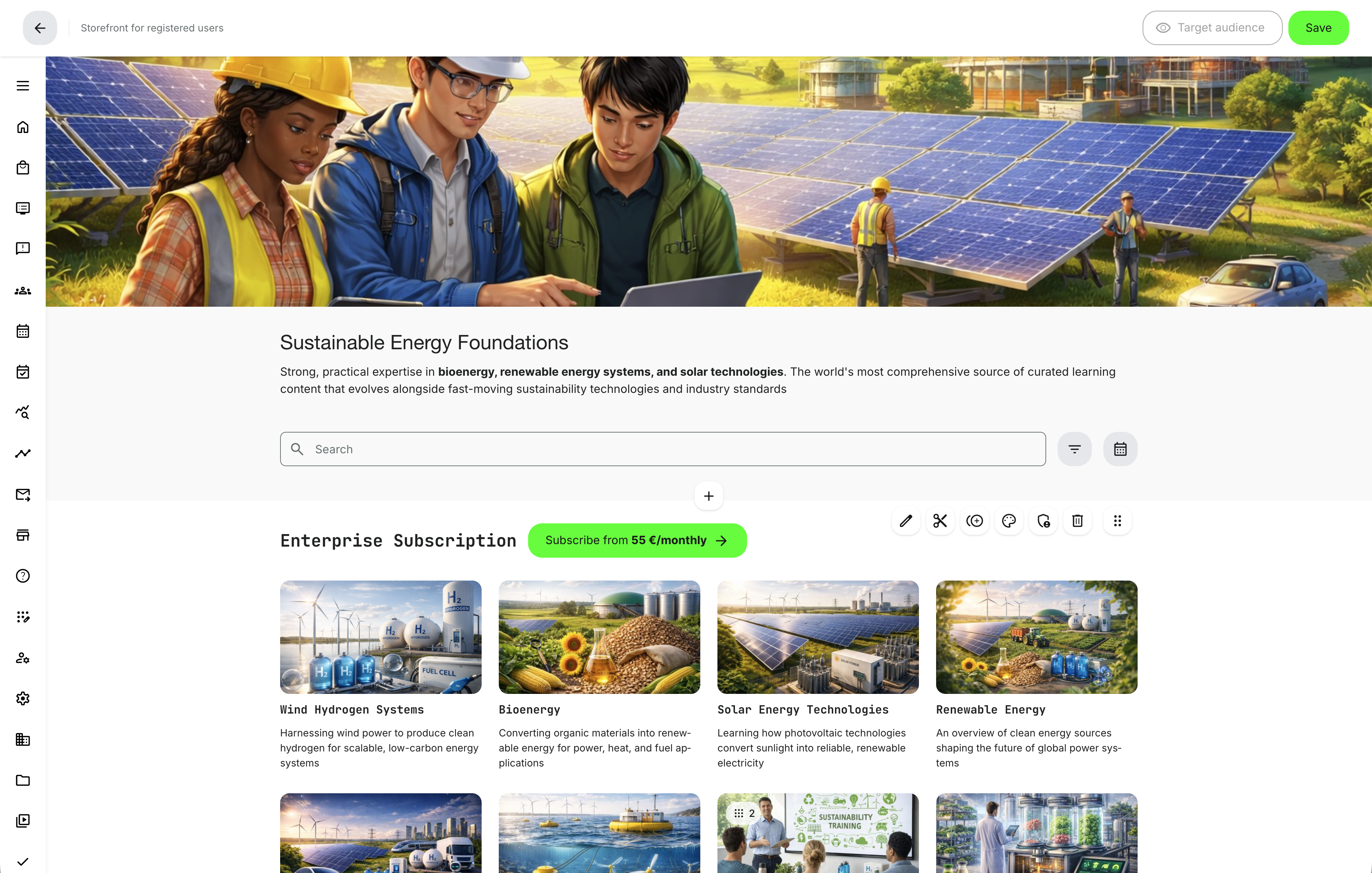Open the help question mark icon in sidebar
This screenshot has width=1372, height=873.
click(x=23, y=576)
